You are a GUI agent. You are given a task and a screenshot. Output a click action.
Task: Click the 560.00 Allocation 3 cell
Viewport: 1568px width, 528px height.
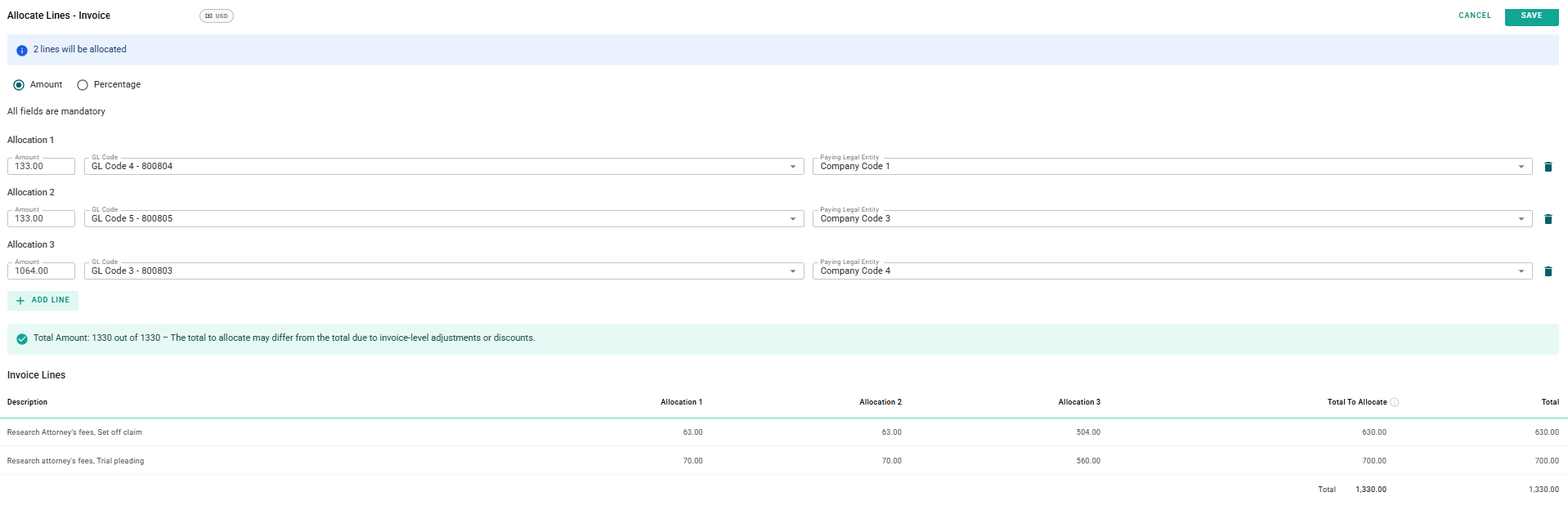1088,461
